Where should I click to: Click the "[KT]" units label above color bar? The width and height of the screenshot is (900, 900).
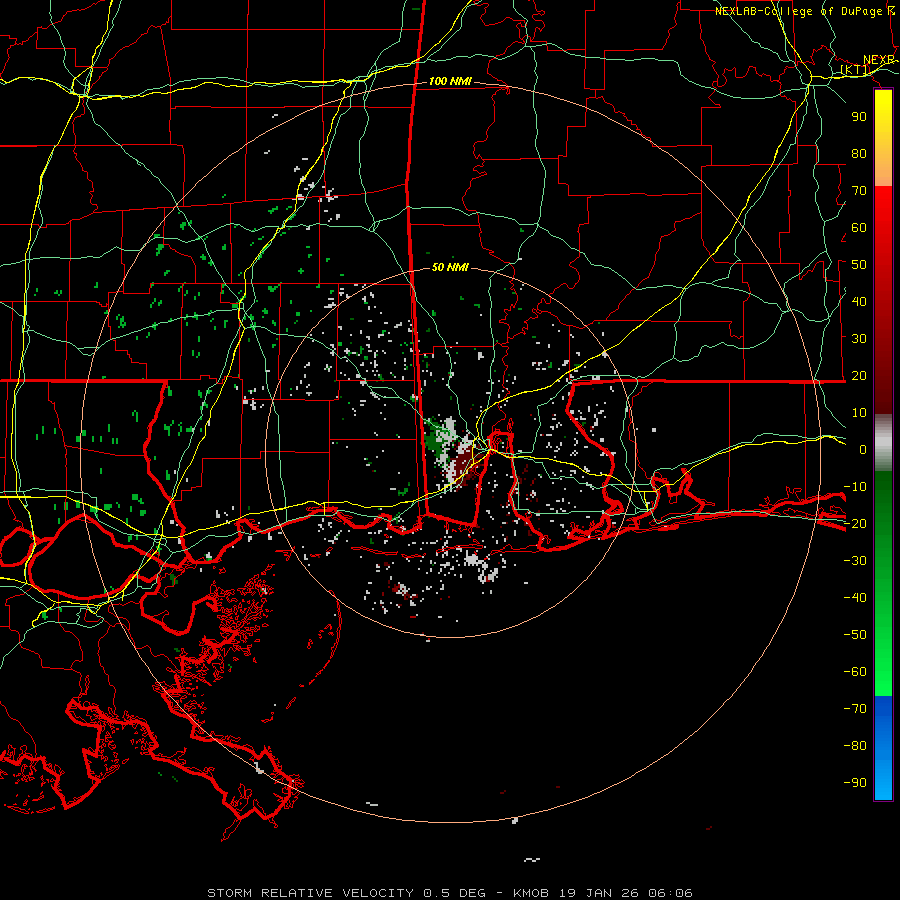[855, 70]
